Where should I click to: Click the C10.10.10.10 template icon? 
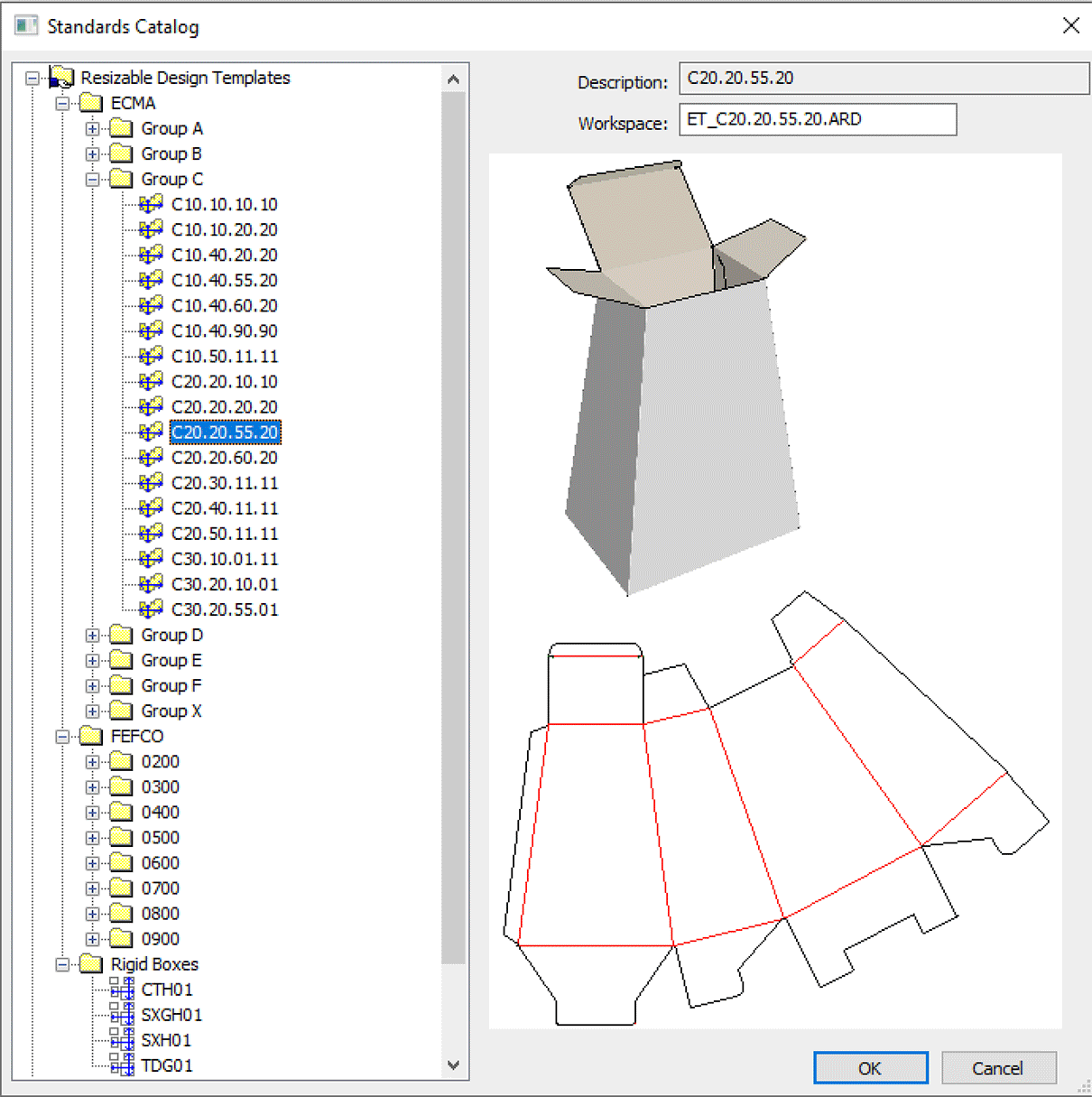point(151,204)
